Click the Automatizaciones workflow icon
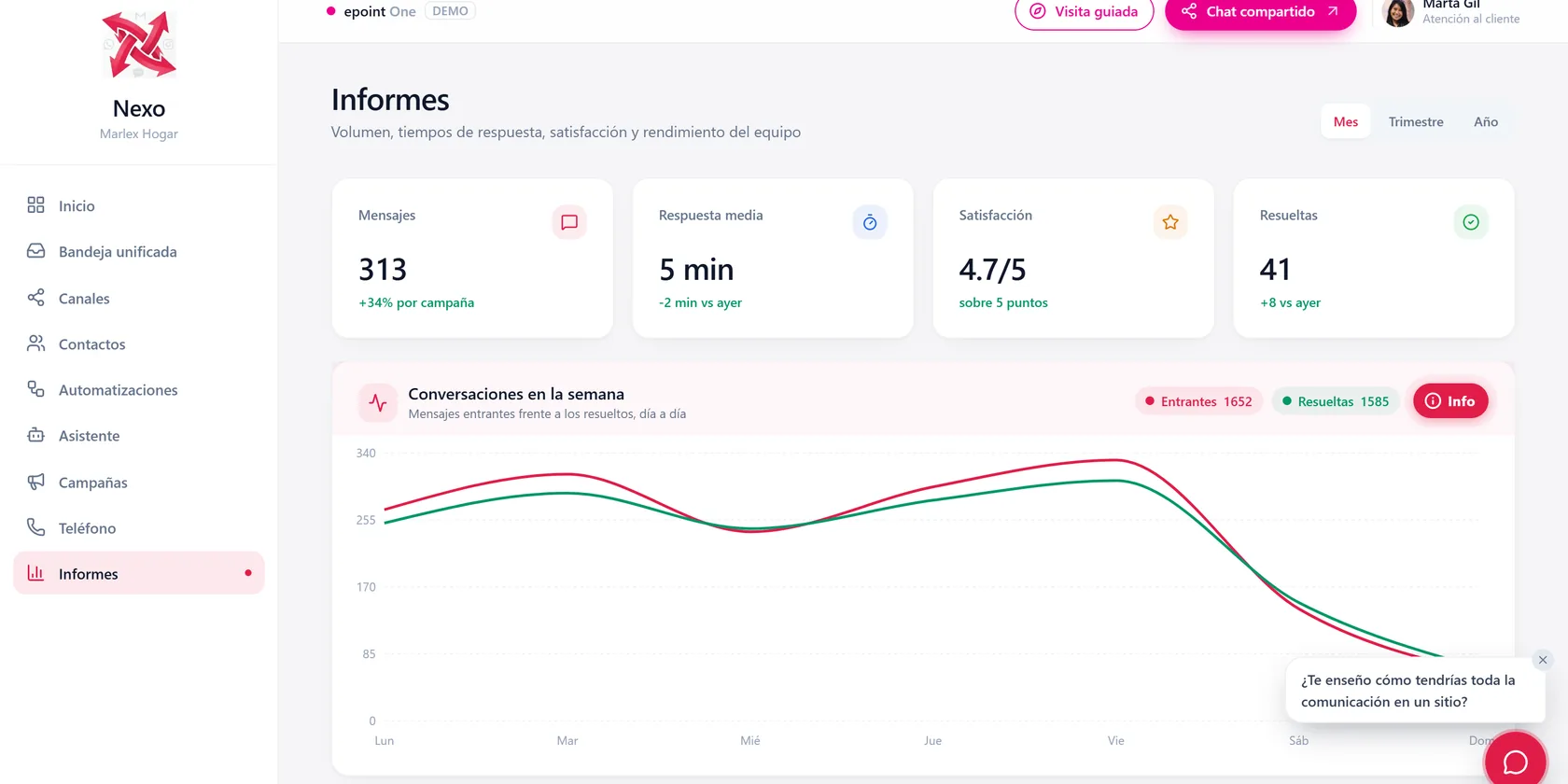The image size is (1568, 784). 35,389
